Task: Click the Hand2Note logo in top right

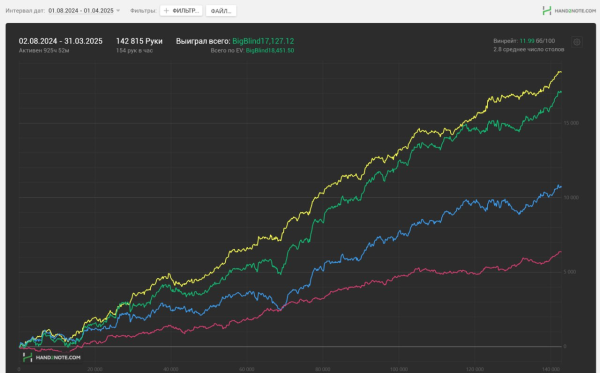Action: (x=569, y=11)
